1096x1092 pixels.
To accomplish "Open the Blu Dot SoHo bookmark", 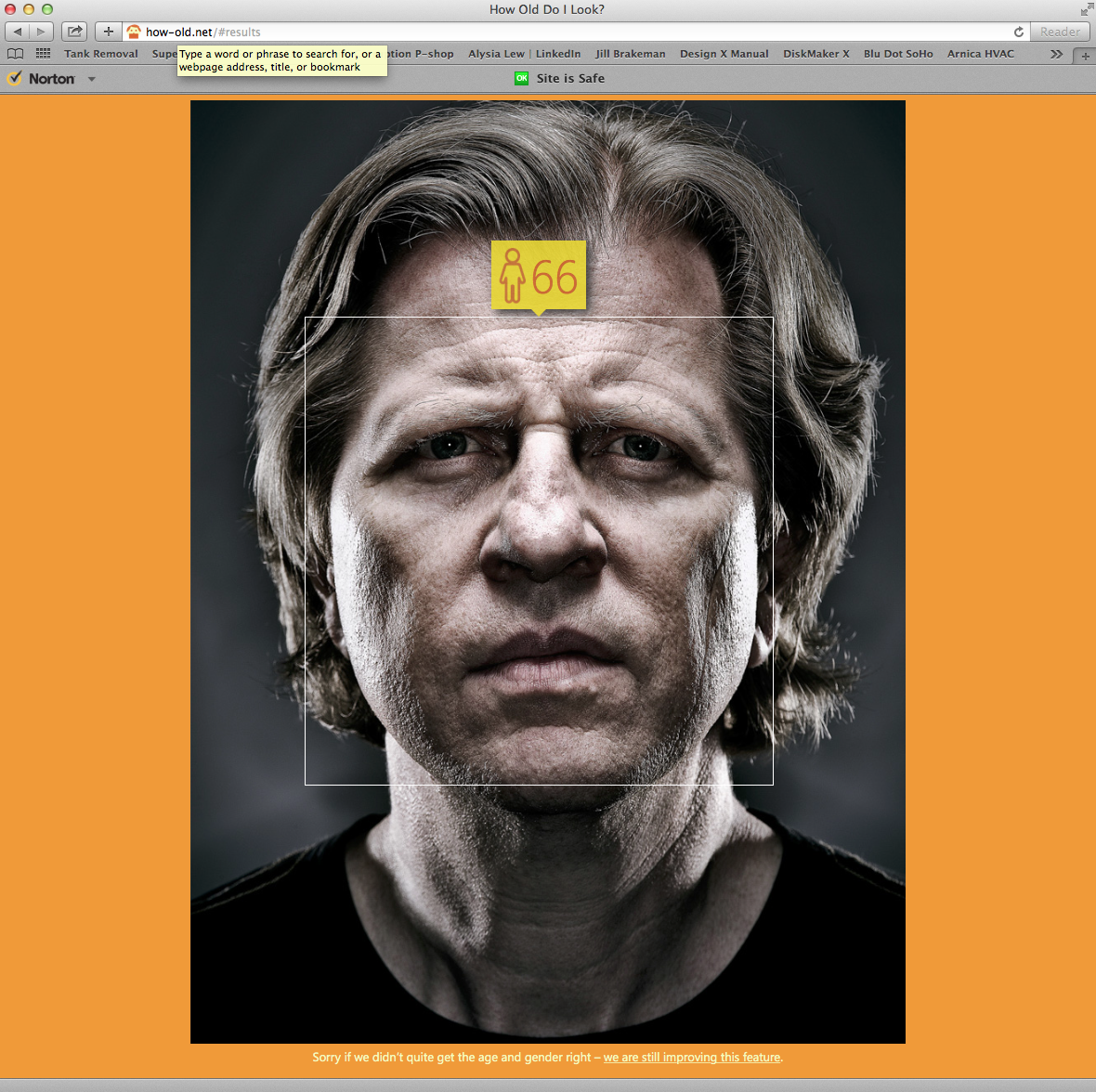I will (898, 54).
